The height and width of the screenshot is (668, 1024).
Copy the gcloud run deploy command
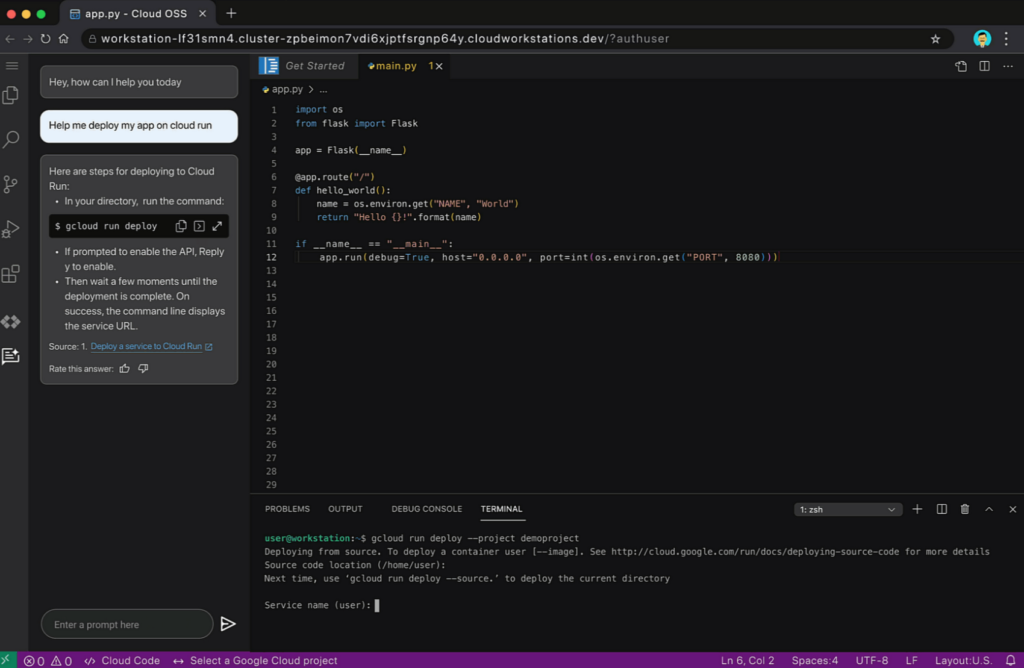tap(181, 226)
